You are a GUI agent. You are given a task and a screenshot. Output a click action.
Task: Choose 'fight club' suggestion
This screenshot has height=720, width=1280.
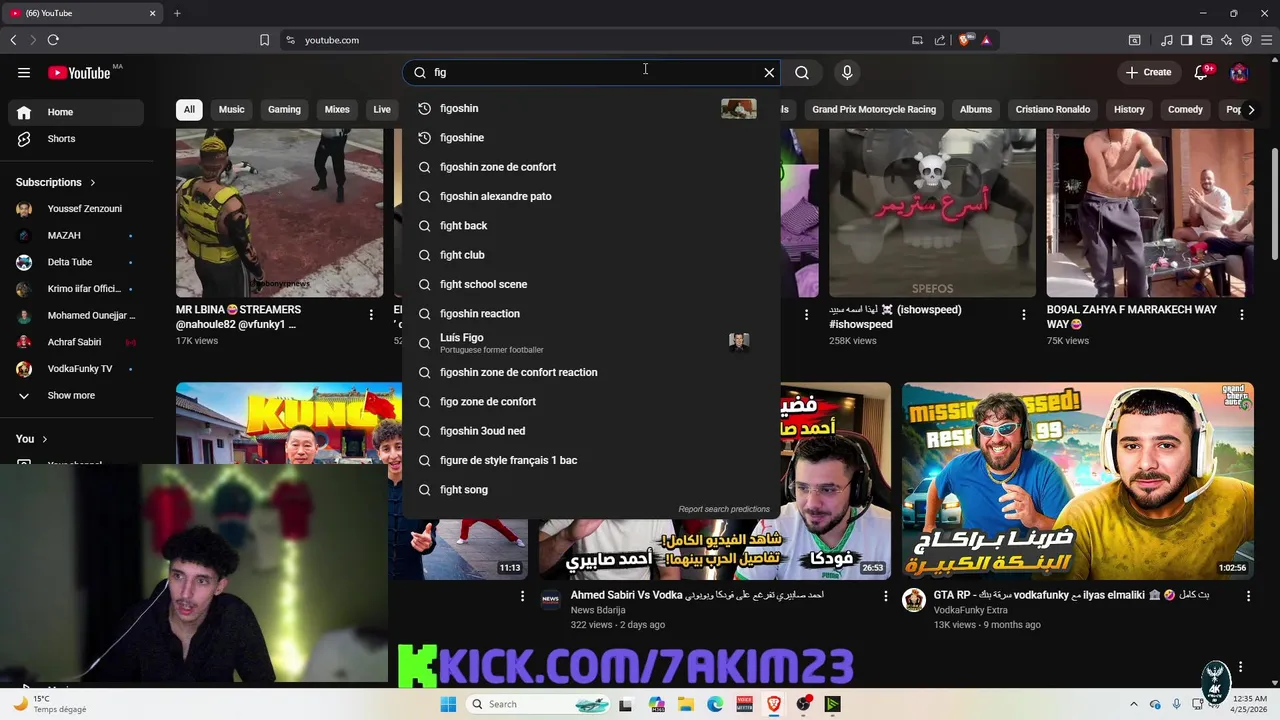click(x=591, y=255)
